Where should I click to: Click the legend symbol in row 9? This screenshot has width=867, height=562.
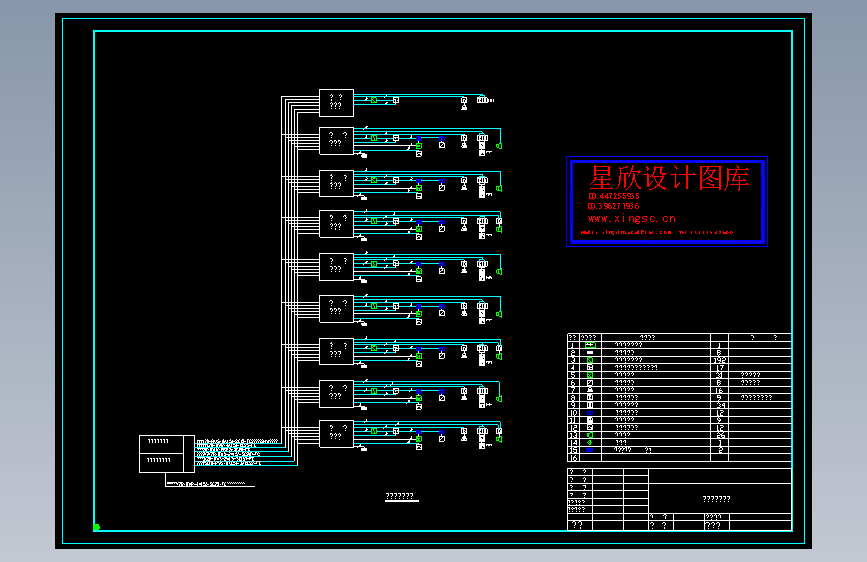(x=590, y=405)
